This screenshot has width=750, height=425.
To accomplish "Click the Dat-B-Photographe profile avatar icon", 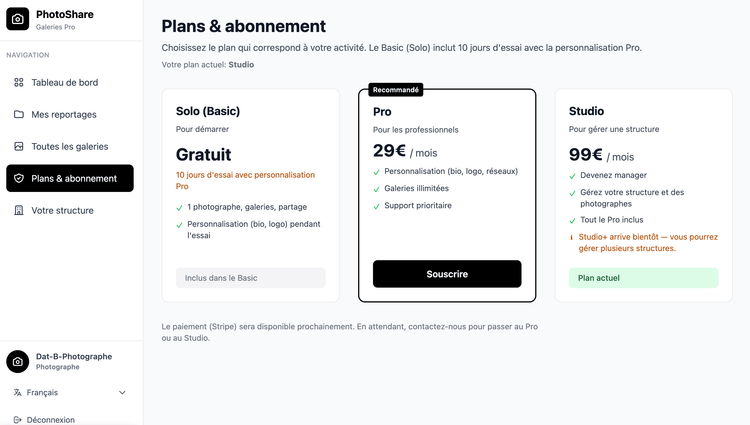I will pos(18,361).
